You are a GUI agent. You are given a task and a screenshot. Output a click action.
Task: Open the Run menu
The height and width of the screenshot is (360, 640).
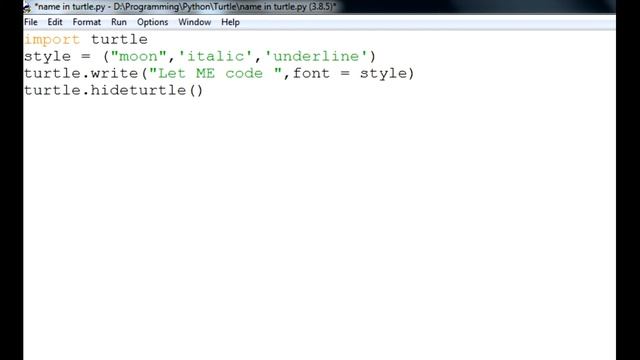click(119, 22)
